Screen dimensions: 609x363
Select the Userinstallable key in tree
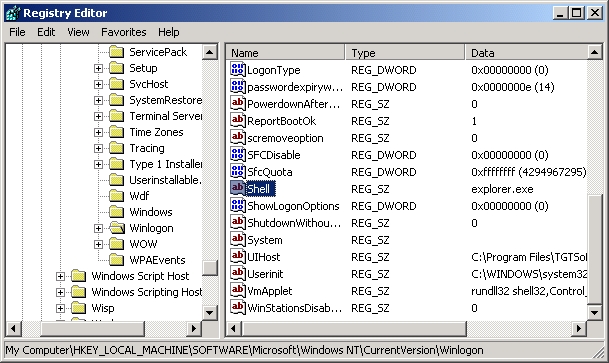[165, 180]
